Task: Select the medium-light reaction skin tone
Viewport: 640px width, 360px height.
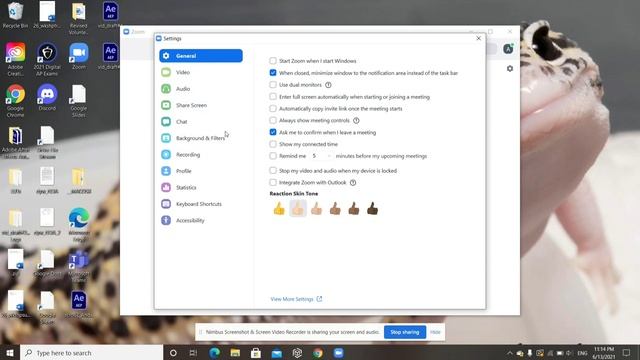Action: tap(316, 209)
